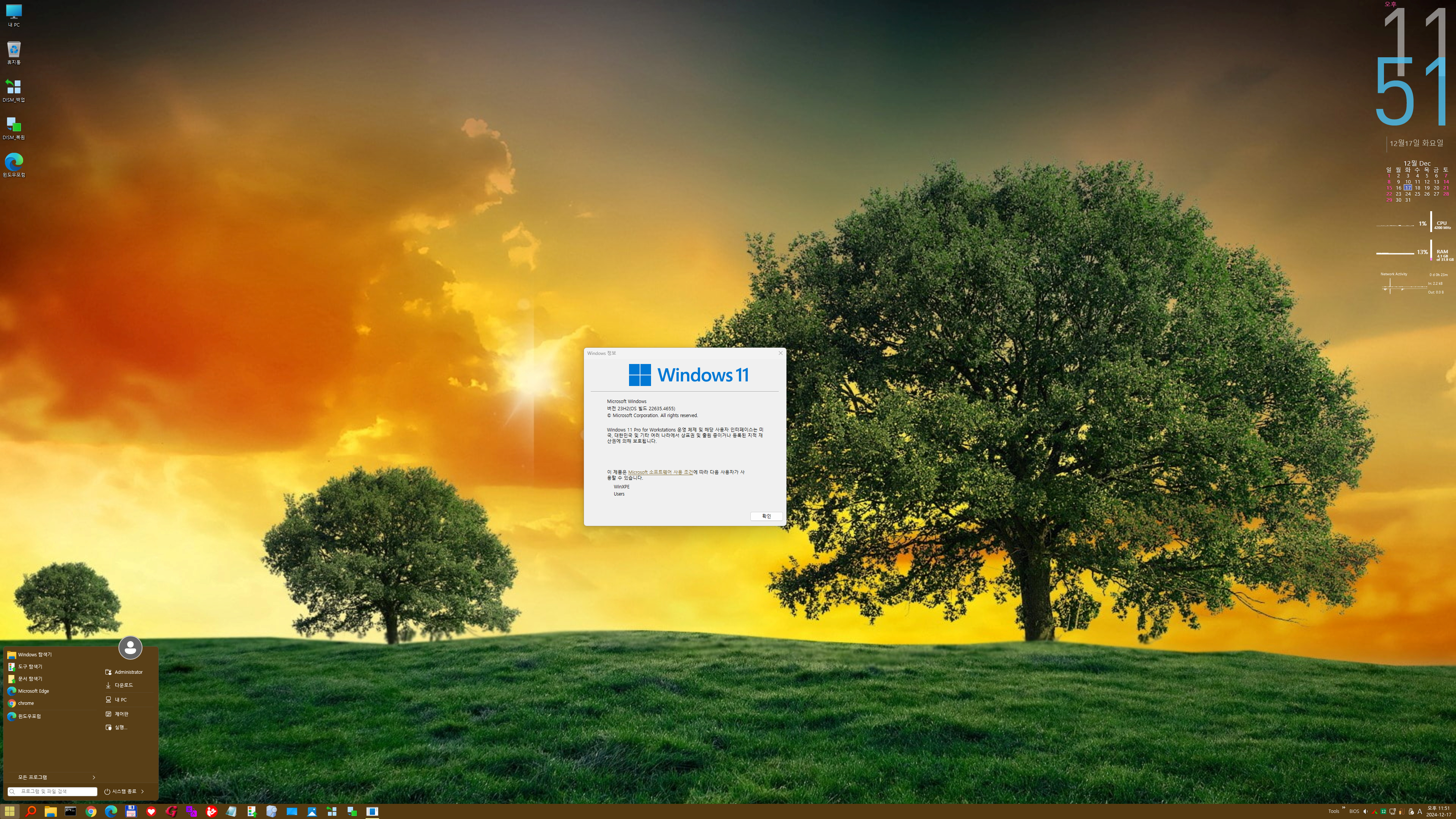
Task: Click the blue screen taskbar icon
Action: [x=292, y=811]
